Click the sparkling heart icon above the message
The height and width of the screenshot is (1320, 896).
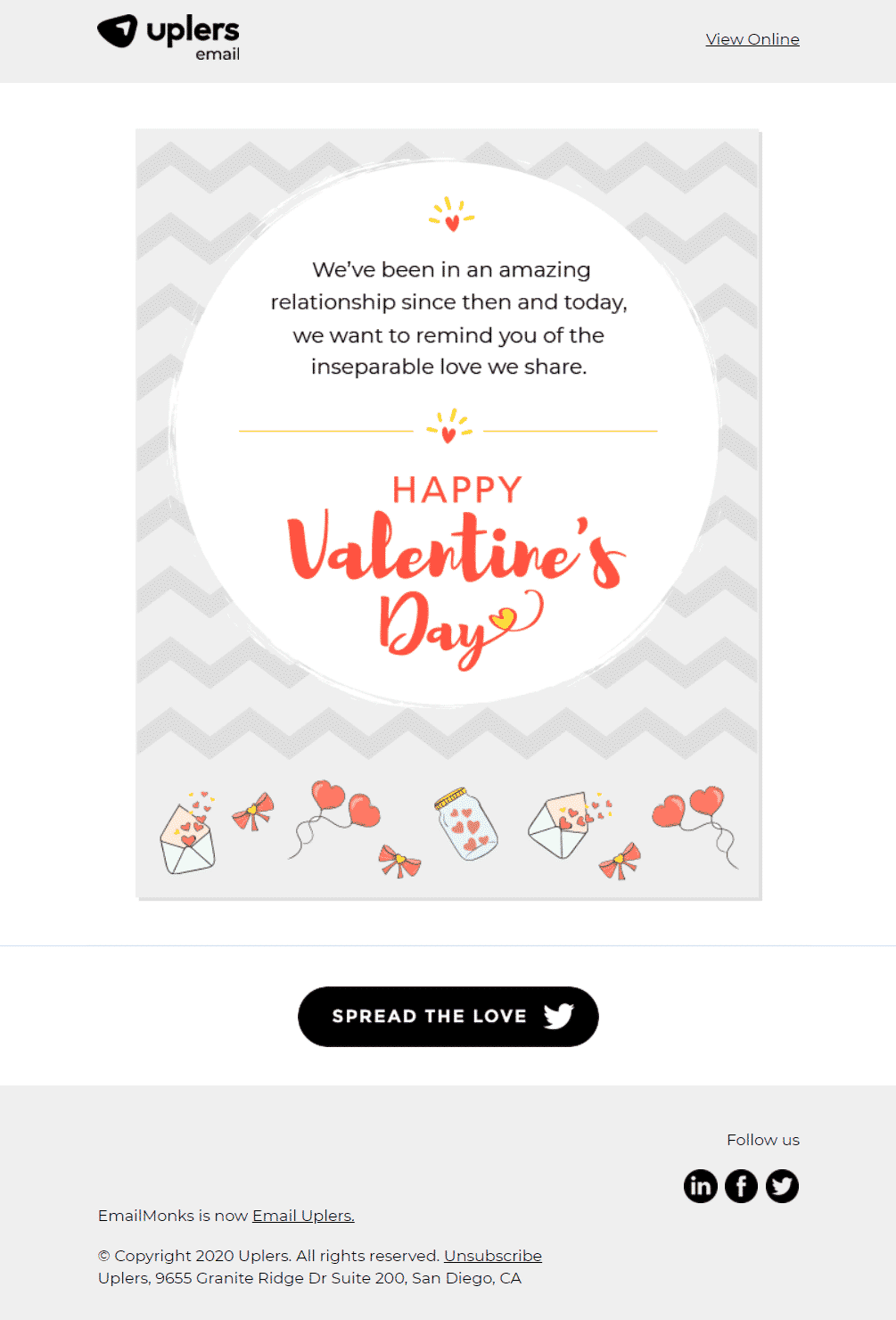tap(452, 214)
